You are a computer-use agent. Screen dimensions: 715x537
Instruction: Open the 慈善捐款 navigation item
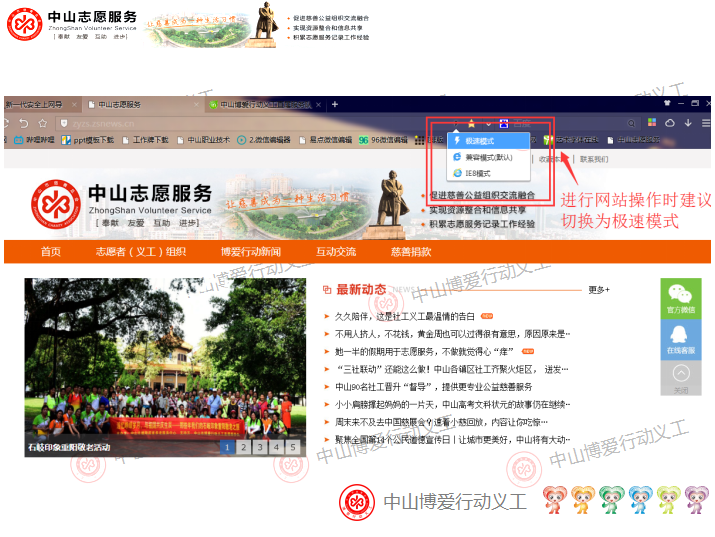point(411,252)
